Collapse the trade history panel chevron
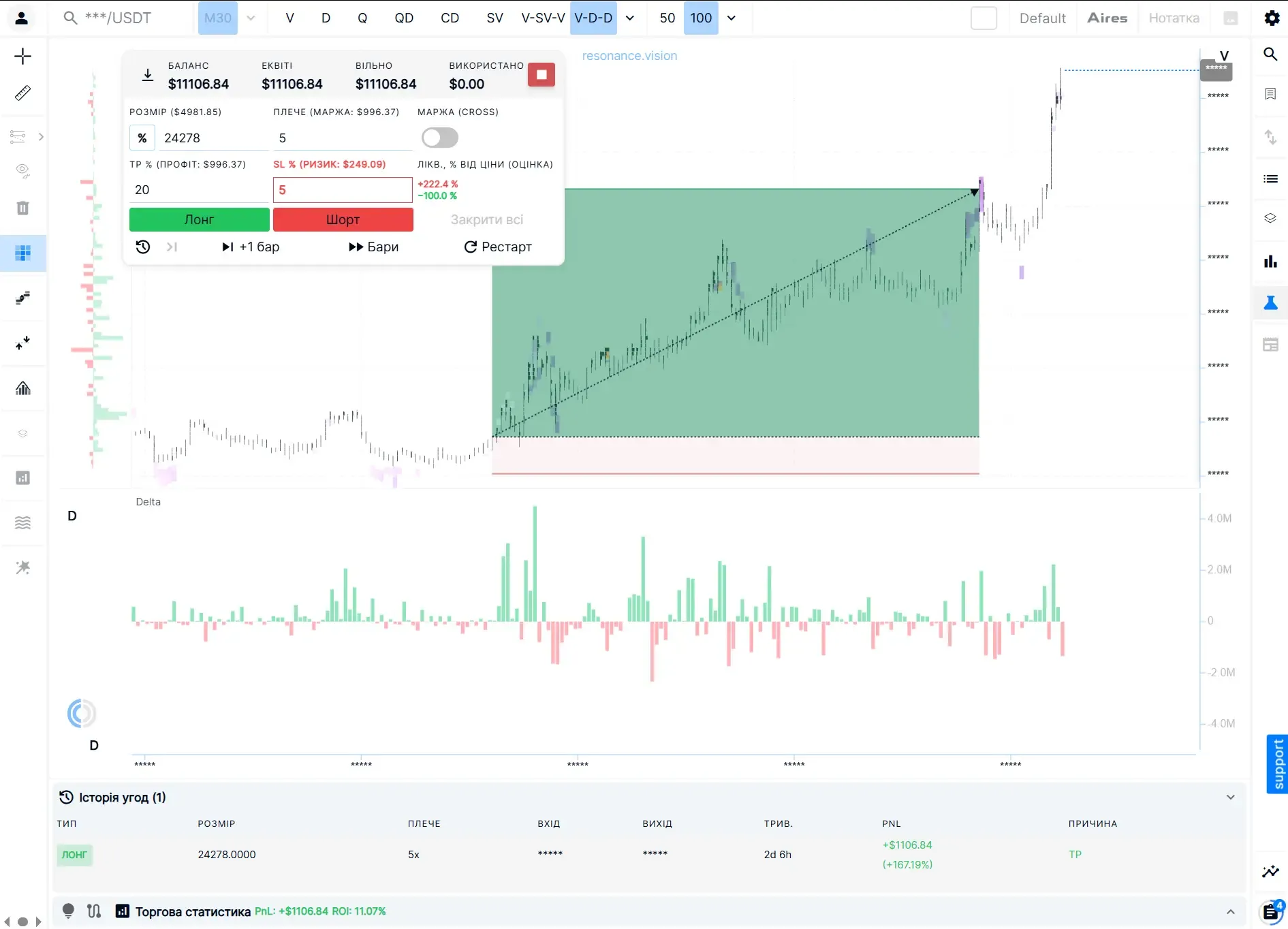Screen dimensions: 1288x929 click(x=1231, y=797)
